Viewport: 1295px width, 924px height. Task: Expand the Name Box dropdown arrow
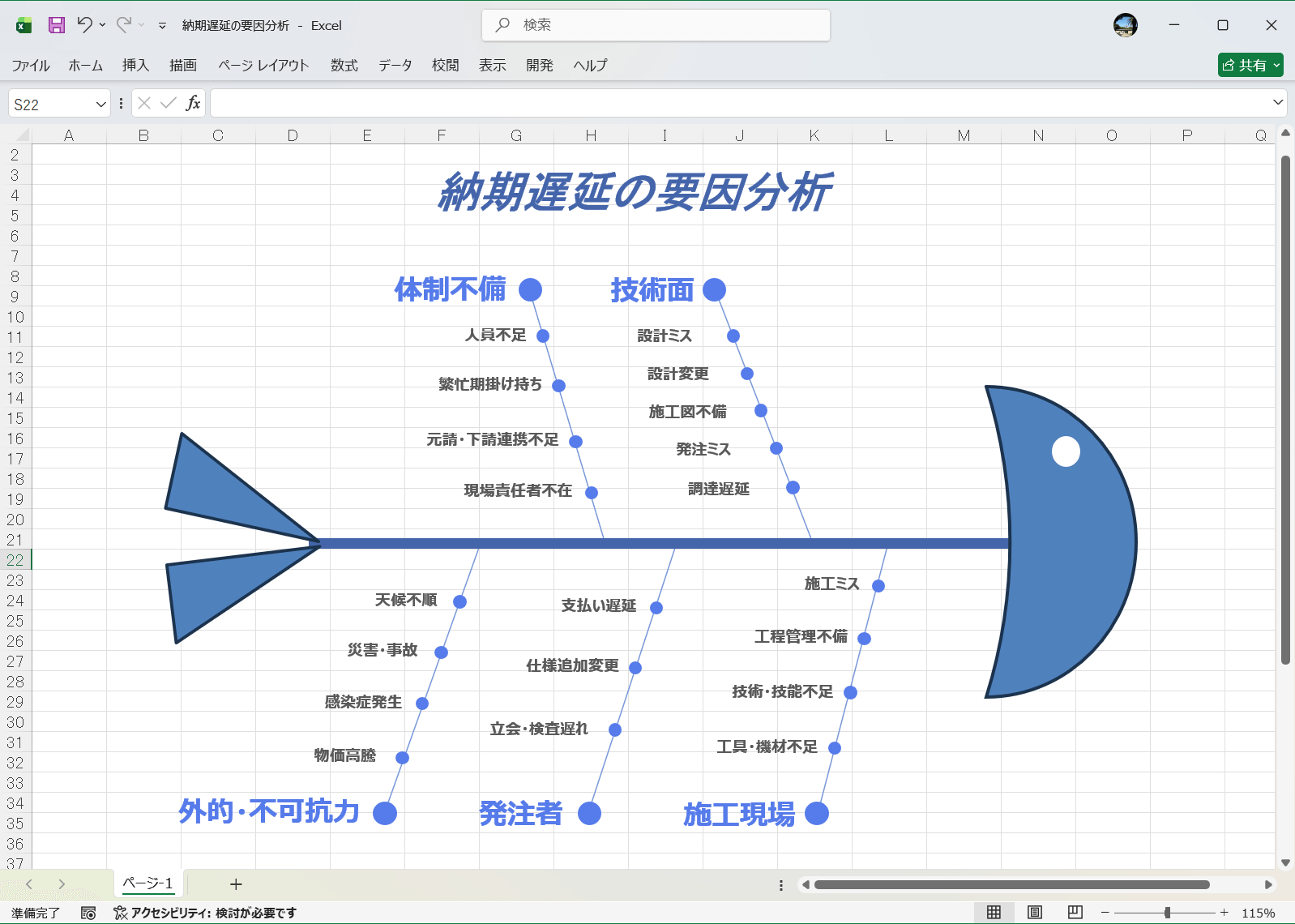click(x=100, y=104)
